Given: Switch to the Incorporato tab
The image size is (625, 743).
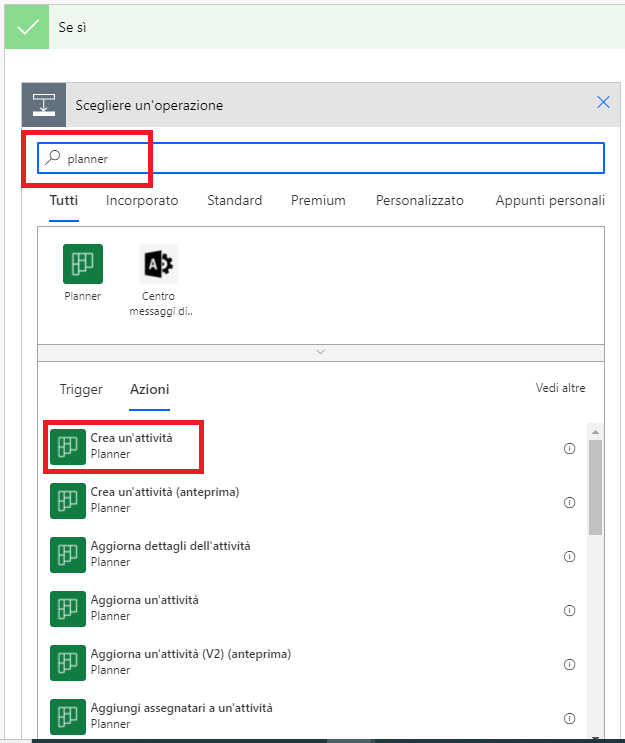Looking at the screenshot, I should 142,200.
